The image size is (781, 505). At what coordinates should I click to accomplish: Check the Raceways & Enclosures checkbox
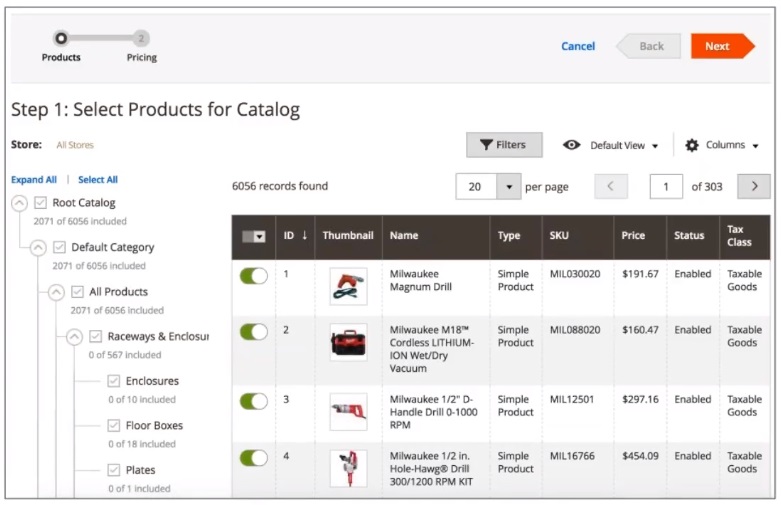click(96, 336)
